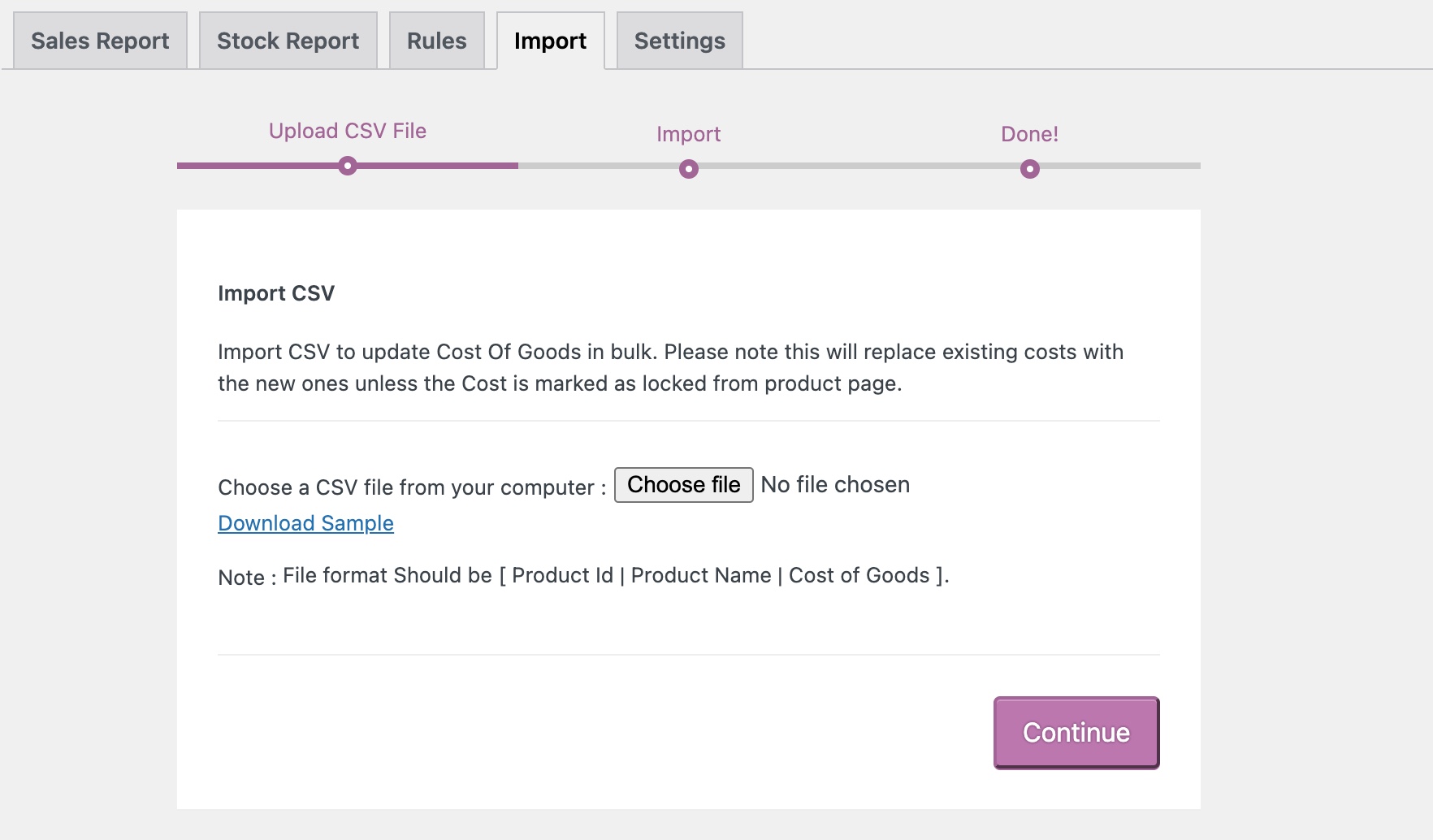
Task: Click the 'Upload CSV File' step label
Action: coord(347,130)
